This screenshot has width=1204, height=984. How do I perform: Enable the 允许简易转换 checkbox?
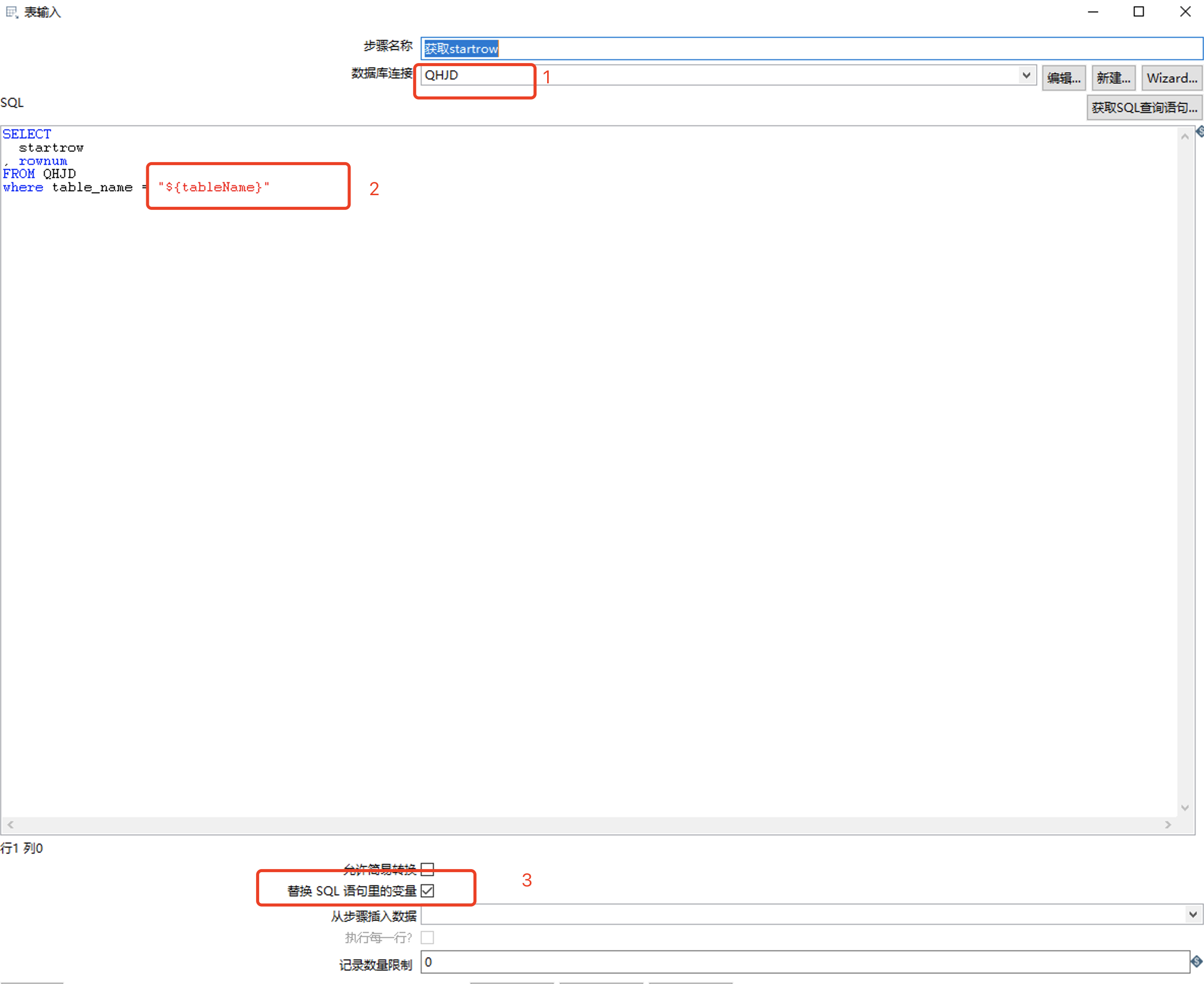[x=428, y=869]
